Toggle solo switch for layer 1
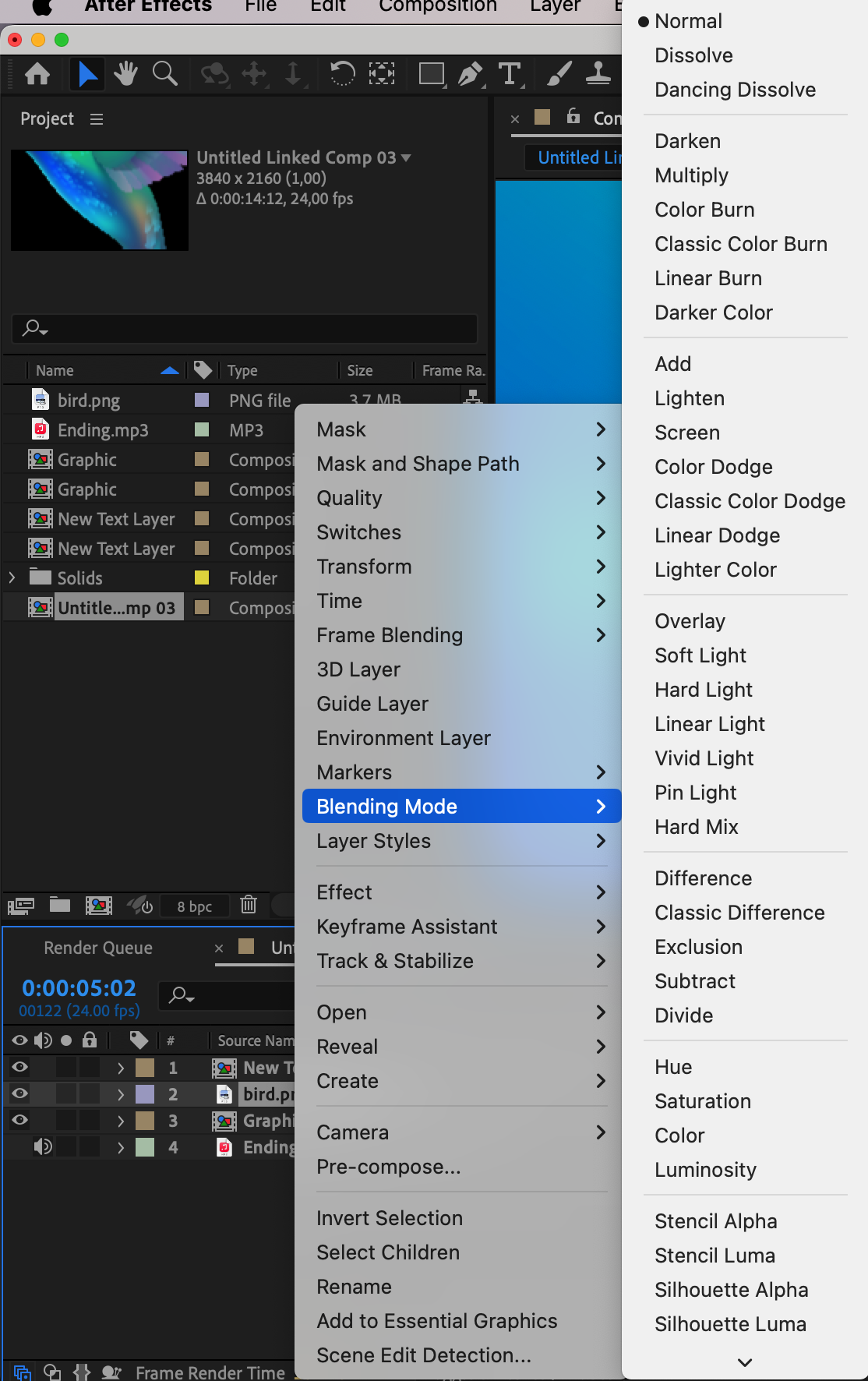 66,1068
